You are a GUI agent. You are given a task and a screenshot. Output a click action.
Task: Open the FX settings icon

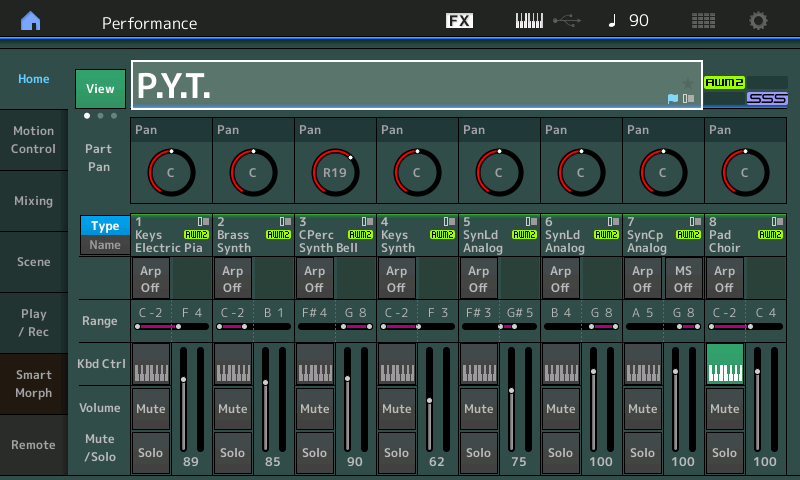pos(459,21)
